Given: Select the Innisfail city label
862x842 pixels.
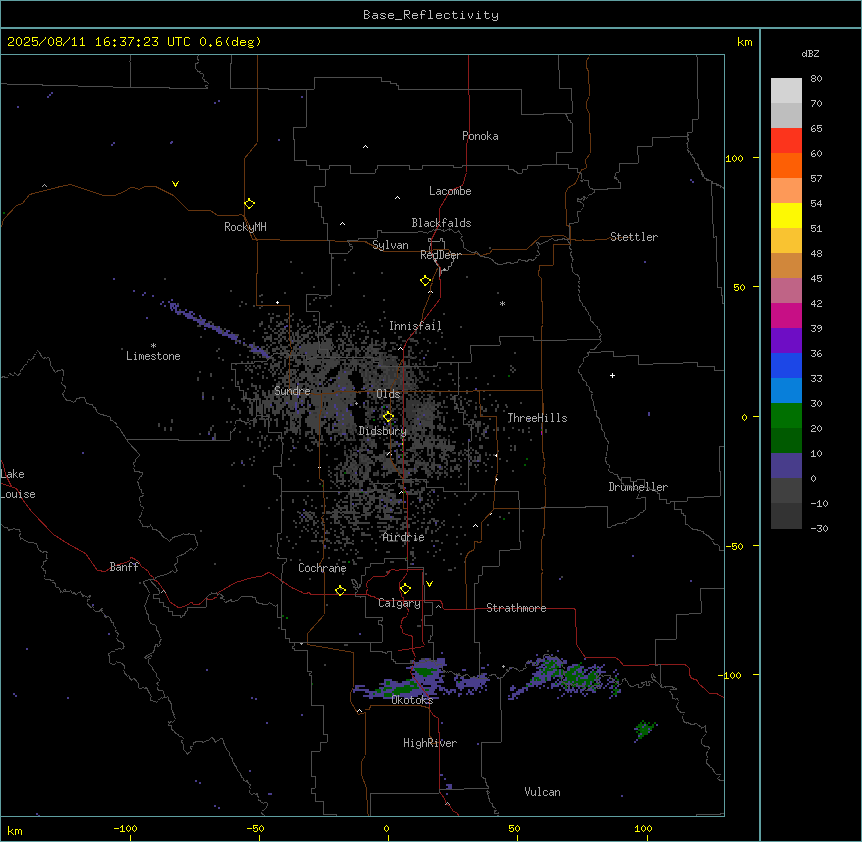Looking at the screenshot, I should (x=415, y=326).
